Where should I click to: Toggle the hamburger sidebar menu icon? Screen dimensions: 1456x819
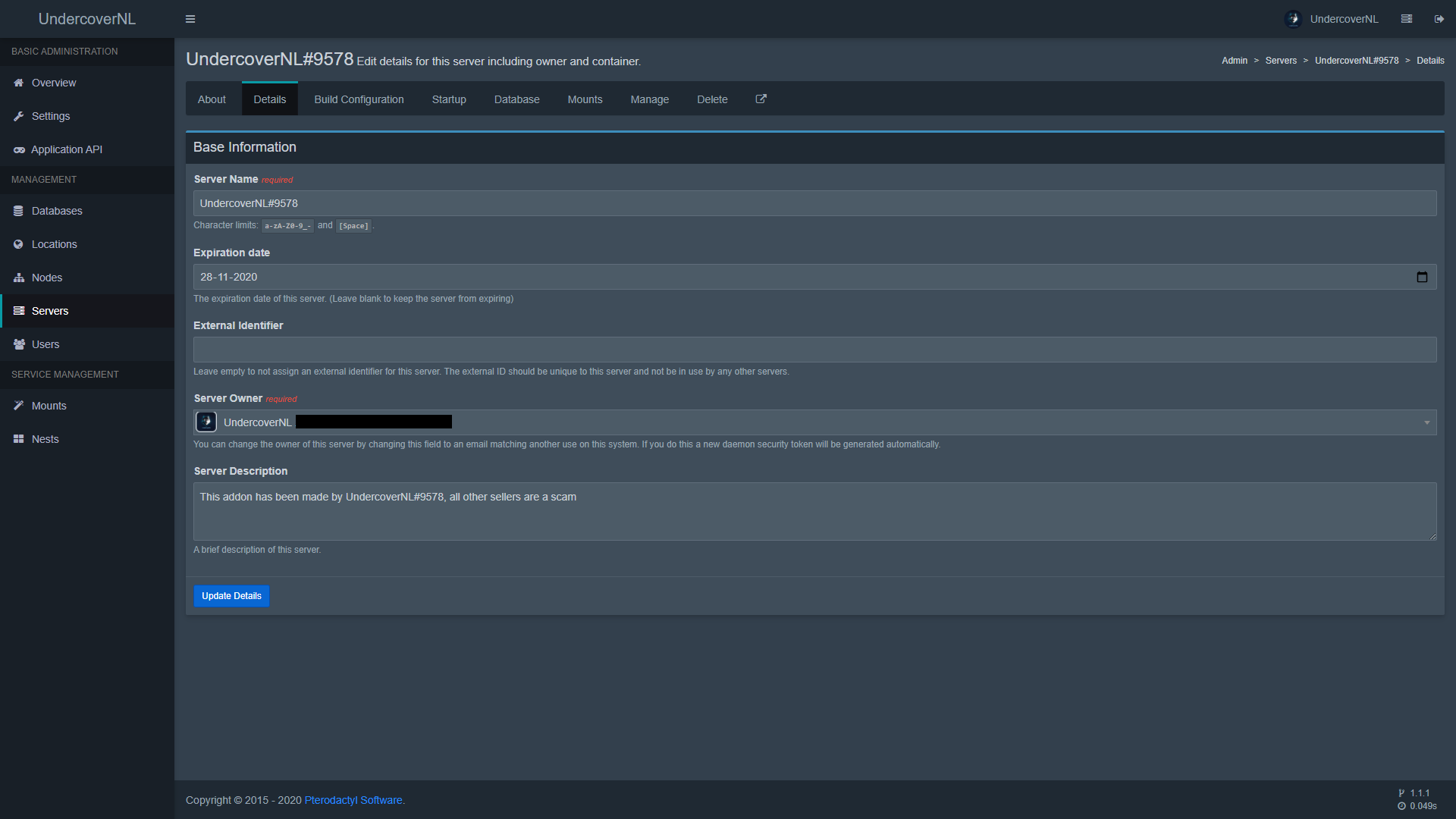pos(190,19)
